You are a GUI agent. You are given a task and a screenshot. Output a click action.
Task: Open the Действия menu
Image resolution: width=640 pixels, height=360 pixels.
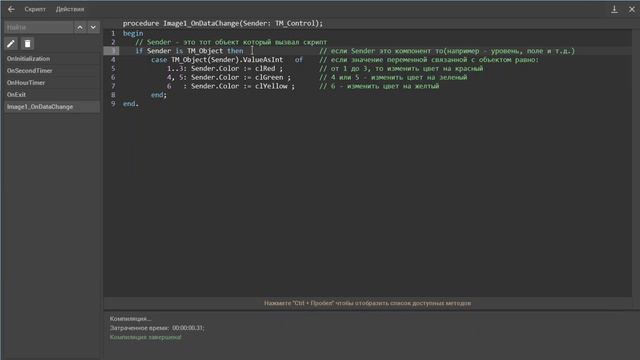[70, 9]
